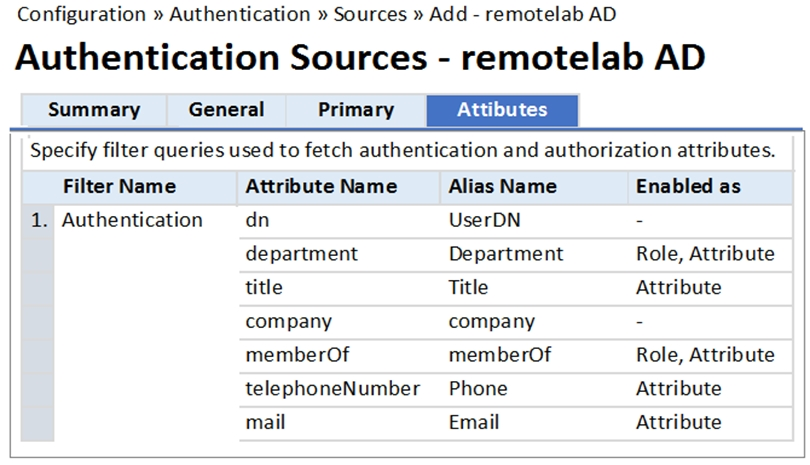Click the Configuration breadcrumb link

click(x=81, y=15)
